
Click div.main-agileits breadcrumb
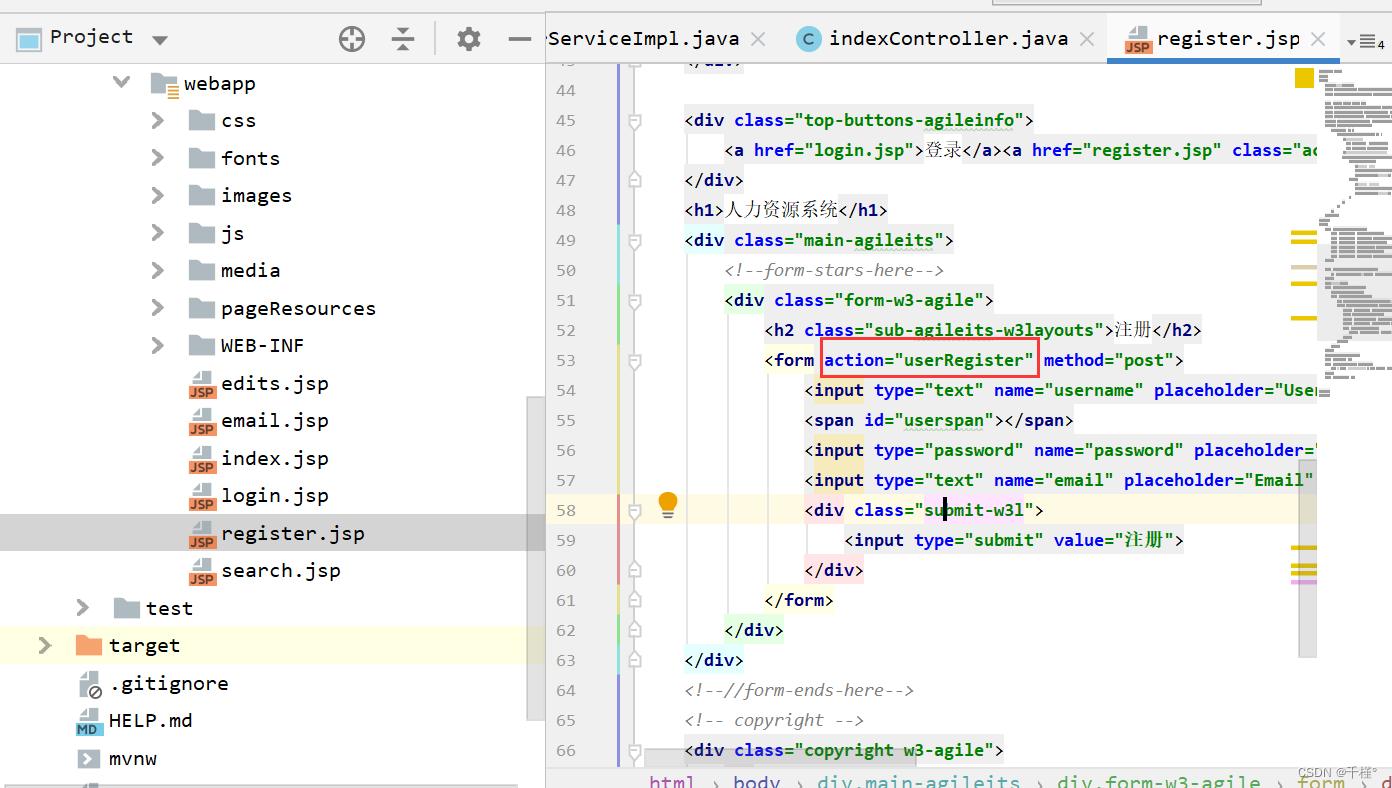(x=919, y=781)
